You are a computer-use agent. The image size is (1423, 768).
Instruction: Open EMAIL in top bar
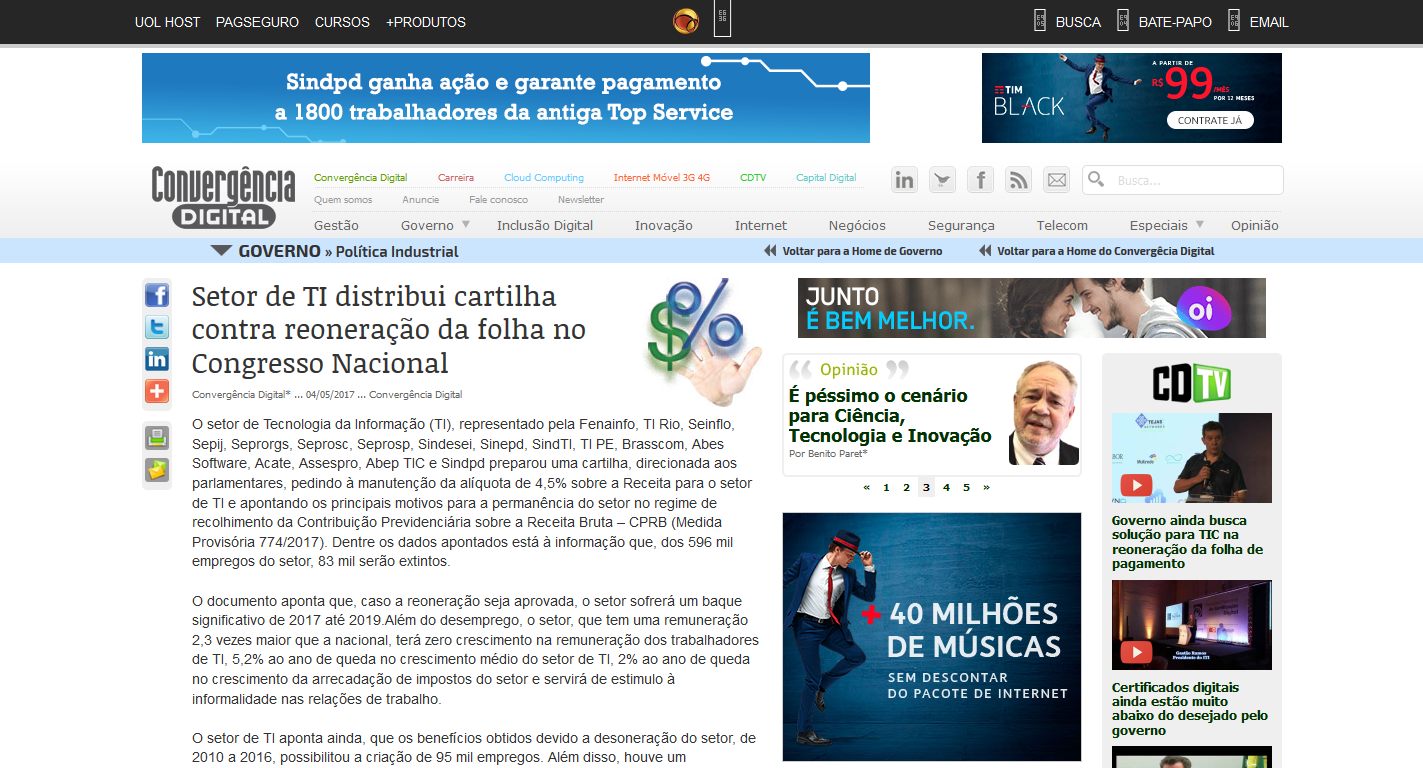click(1269, 22)
